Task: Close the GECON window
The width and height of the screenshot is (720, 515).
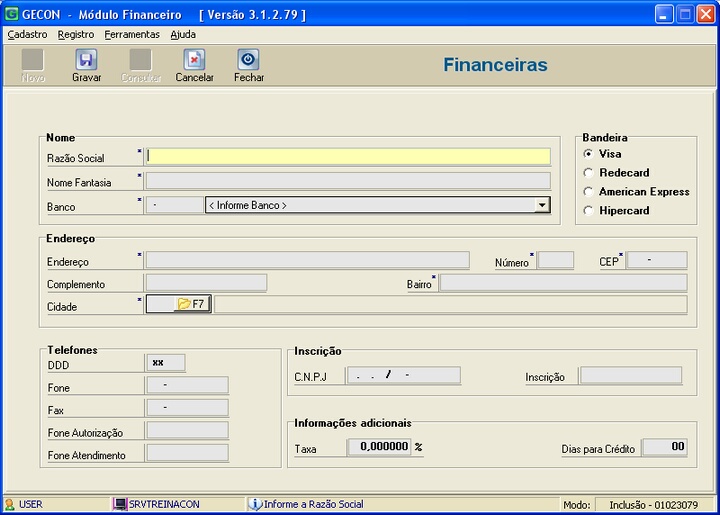Action: 706,15
